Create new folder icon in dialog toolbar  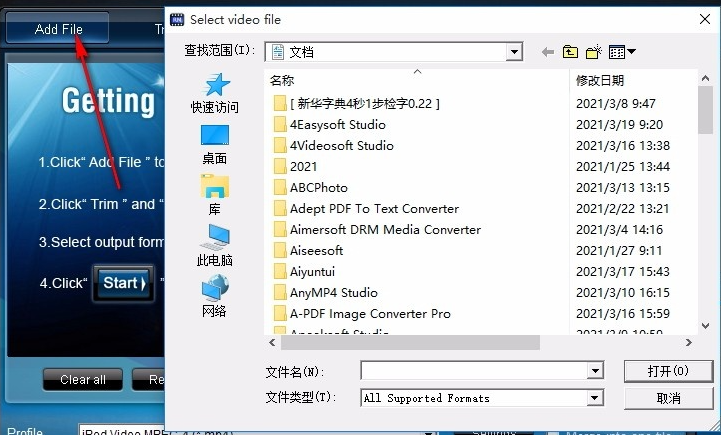click(x=594, y=52)
